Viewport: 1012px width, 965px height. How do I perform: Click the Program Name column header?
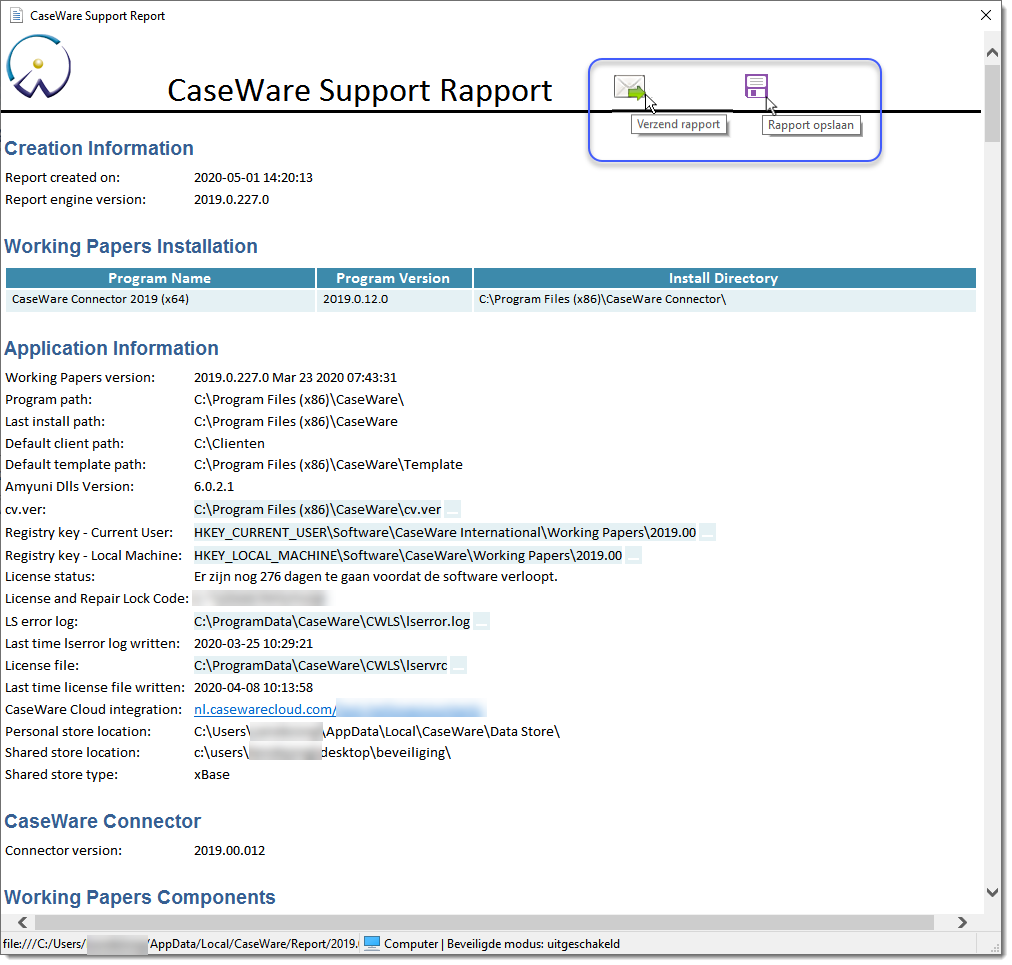[160, 278]
